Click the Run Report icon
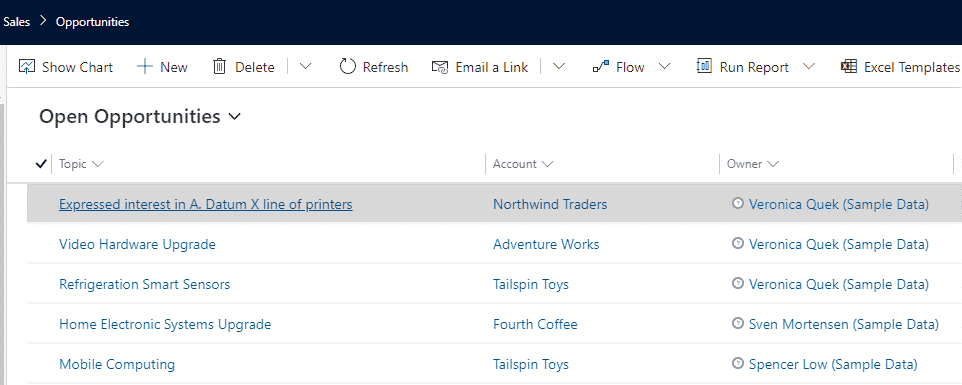962x385 pixels. pyautogui.click(x=704, y=66)
